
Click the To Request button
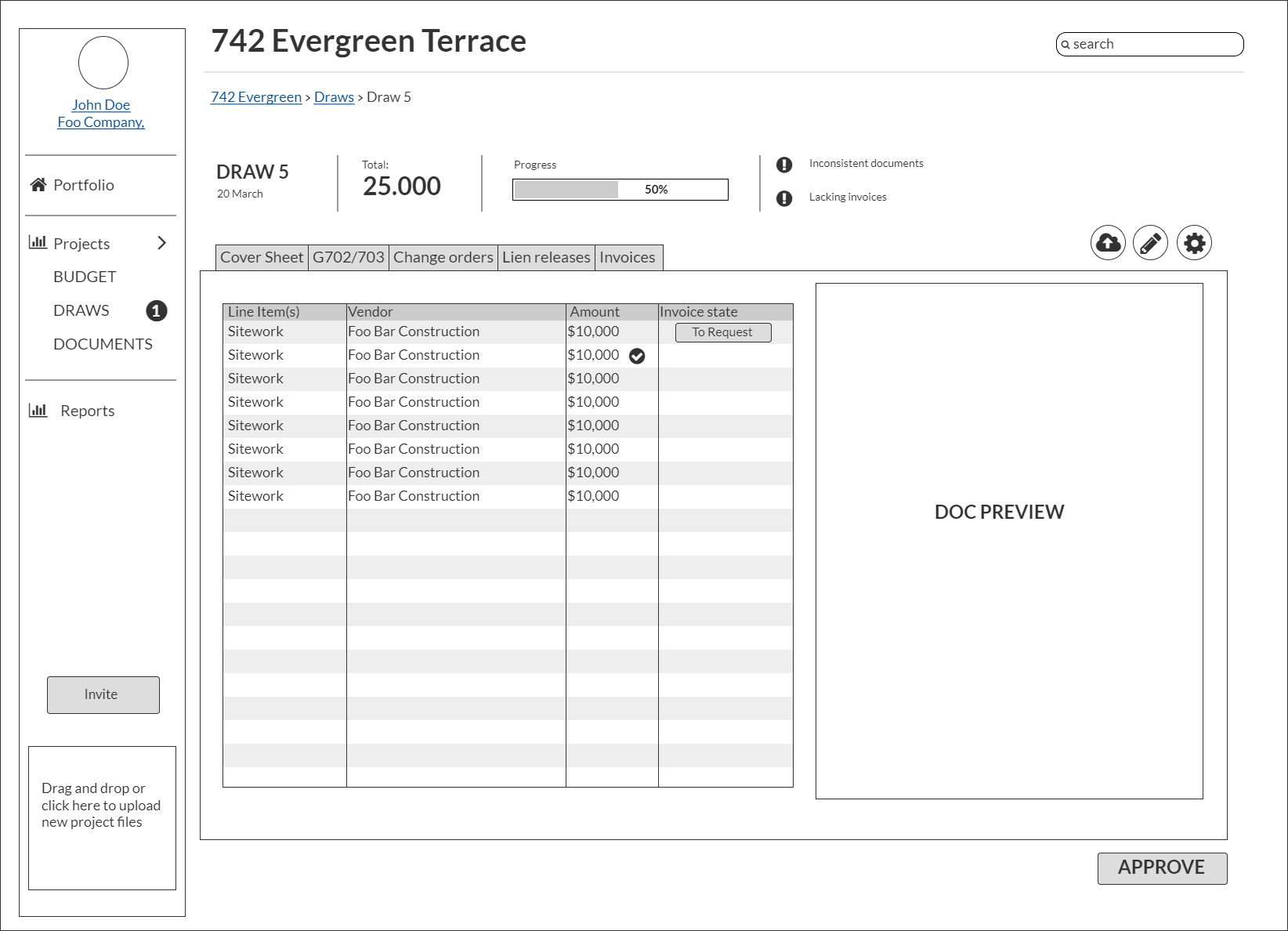tap(723, 332)
